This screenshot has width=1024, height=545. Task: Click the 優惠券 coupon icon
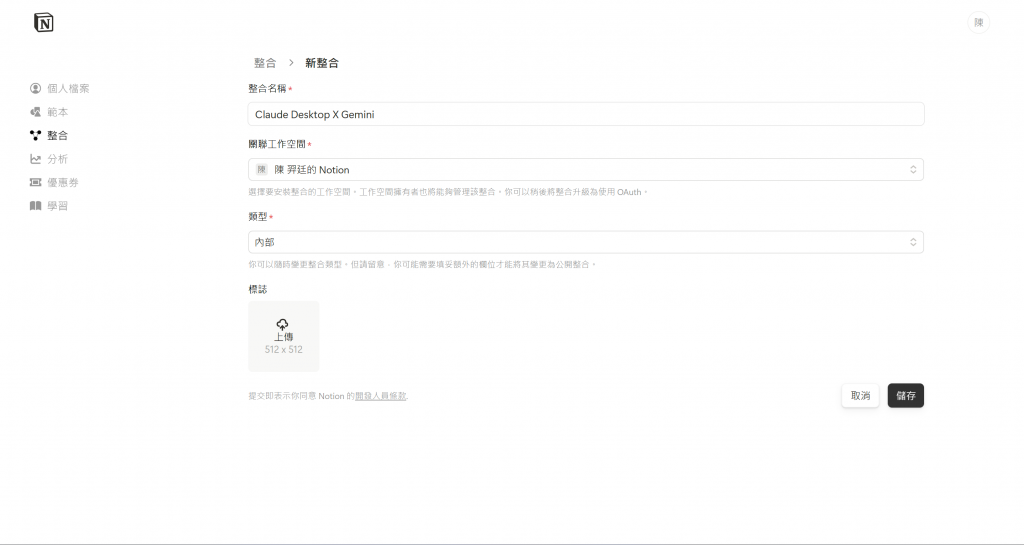[x=35, y=182]
